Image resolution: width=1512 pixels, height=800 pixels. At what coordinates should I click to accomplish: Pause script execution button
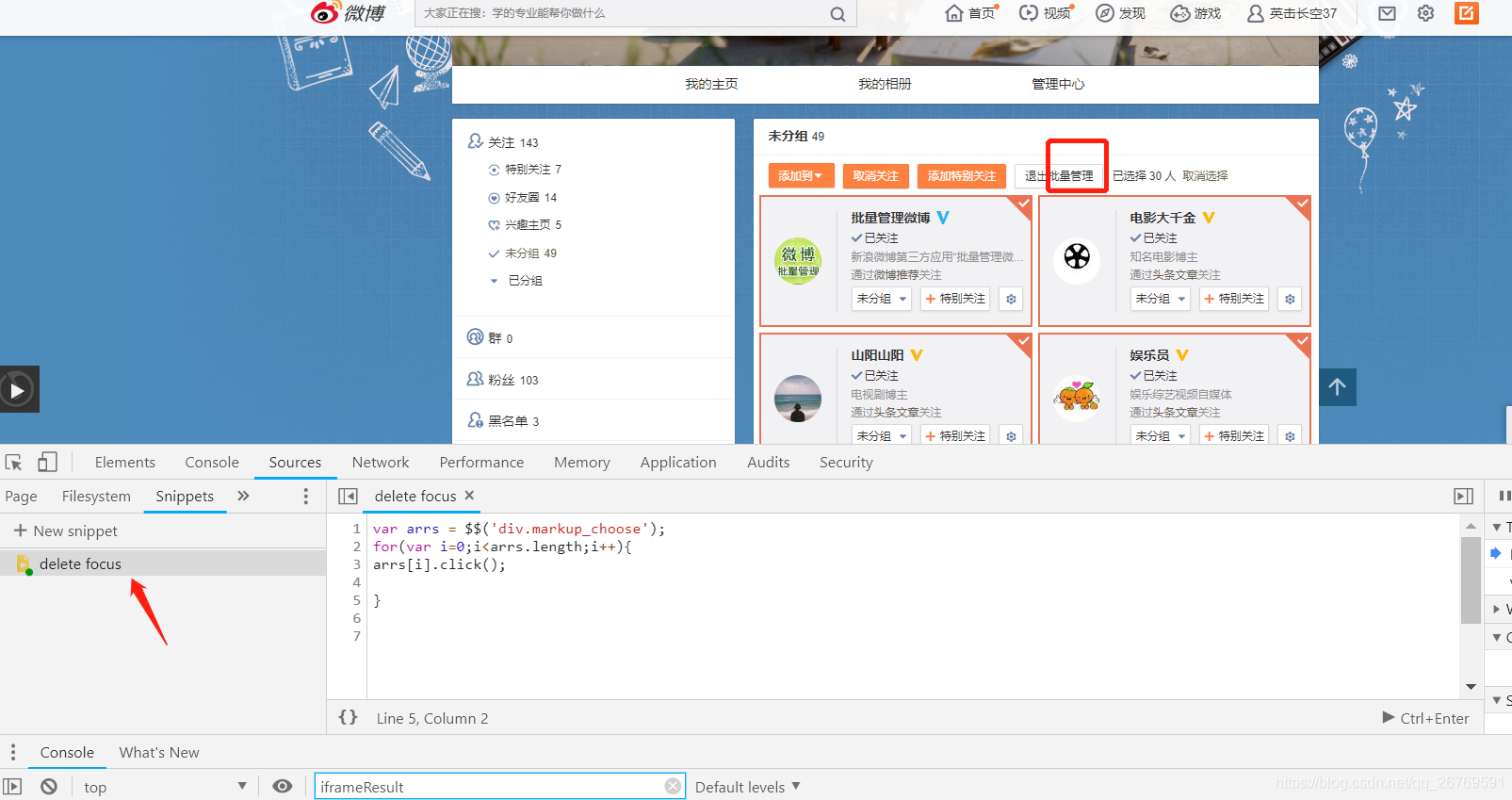point(1504,496)
